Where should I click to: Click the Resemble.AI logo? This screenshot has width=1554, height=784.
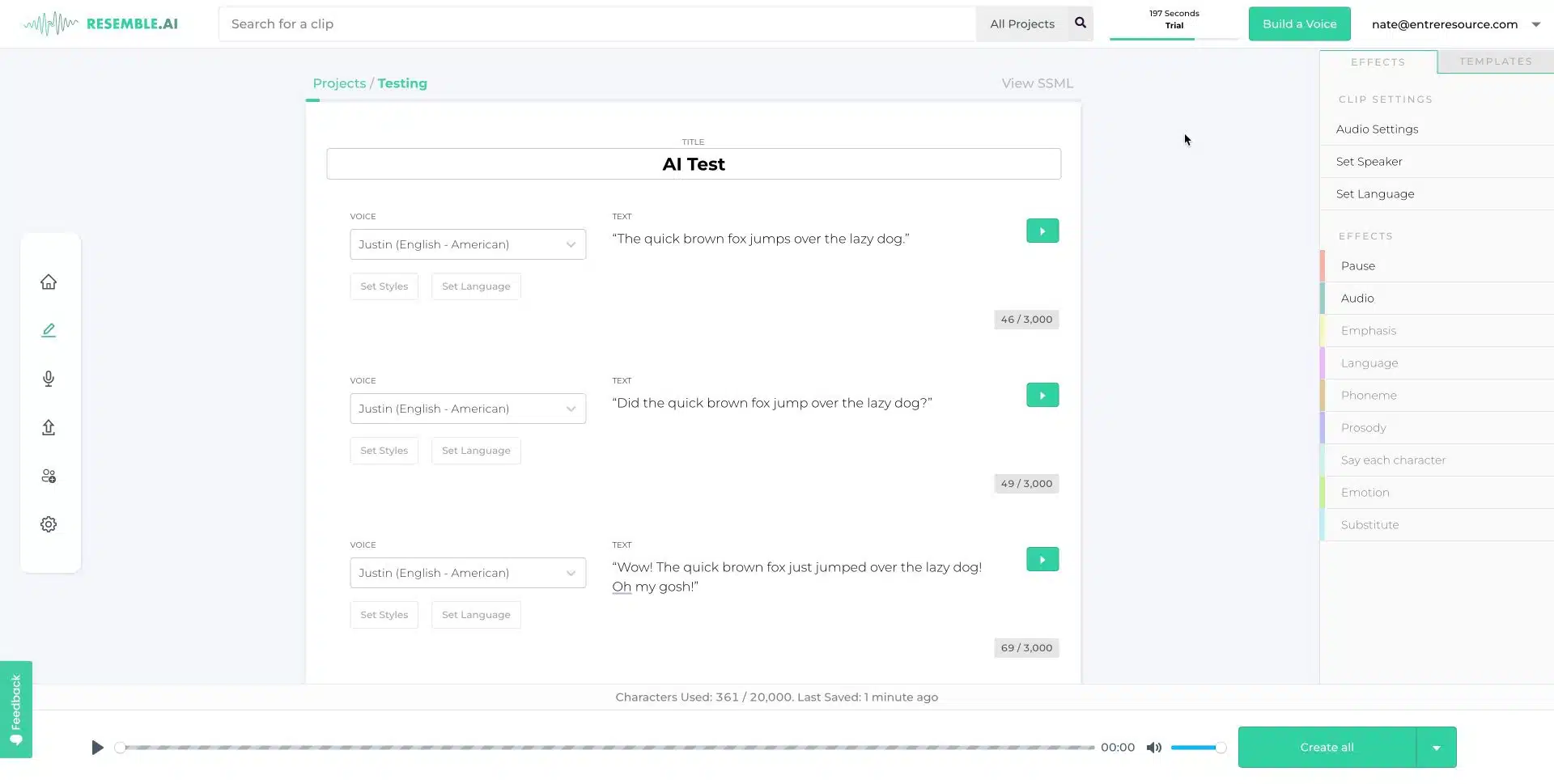point(101,23)
